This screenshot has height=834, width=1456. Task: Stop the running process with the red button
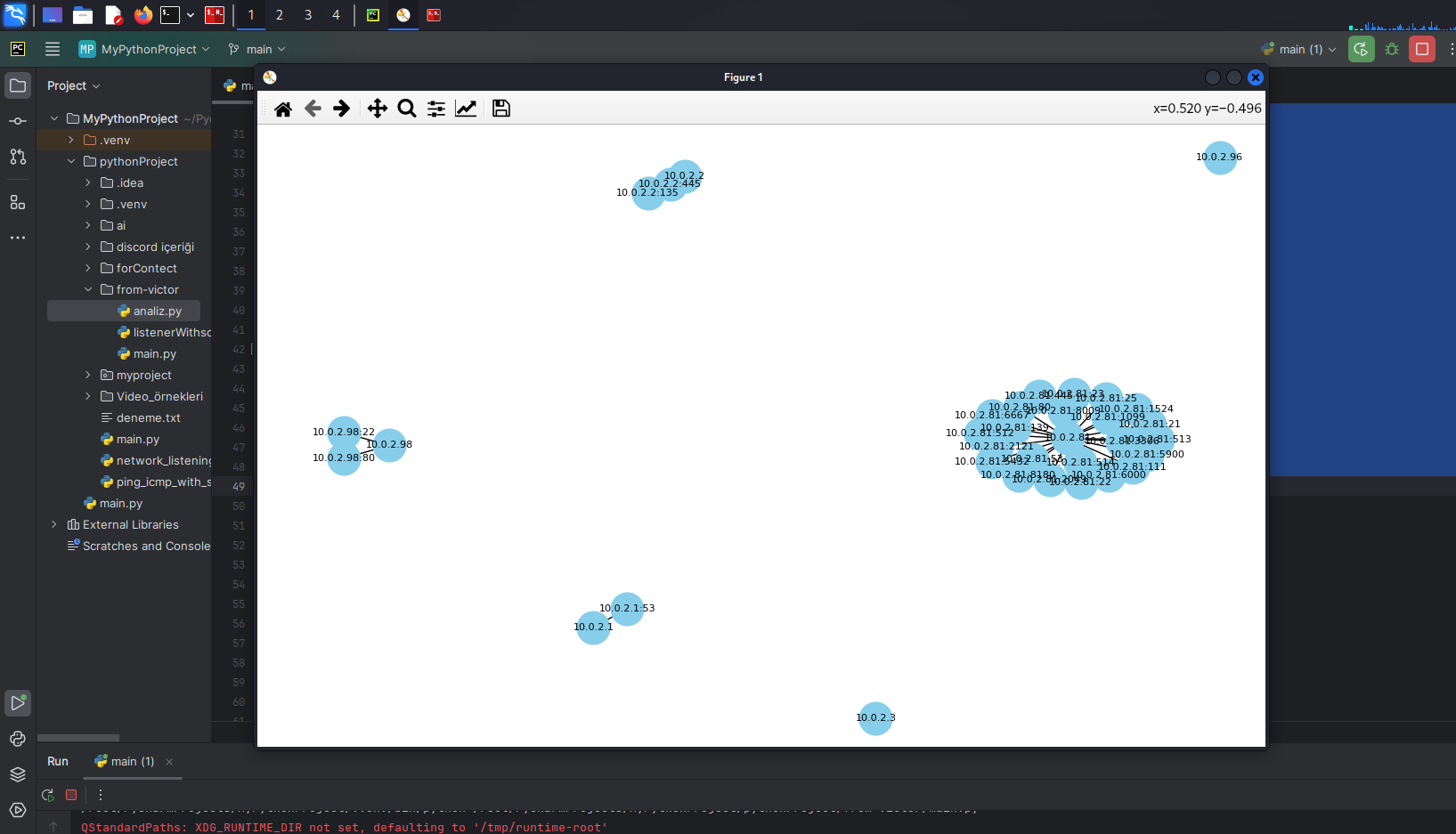coord(1421,49)
